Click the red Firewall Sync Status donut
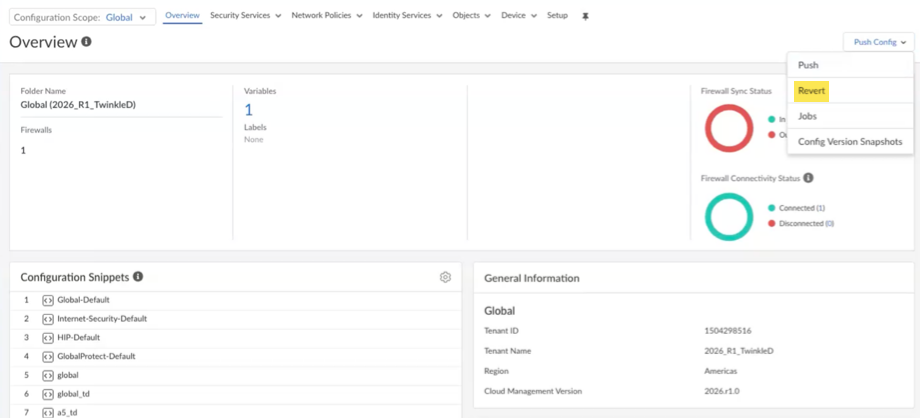 coord(729,128)
